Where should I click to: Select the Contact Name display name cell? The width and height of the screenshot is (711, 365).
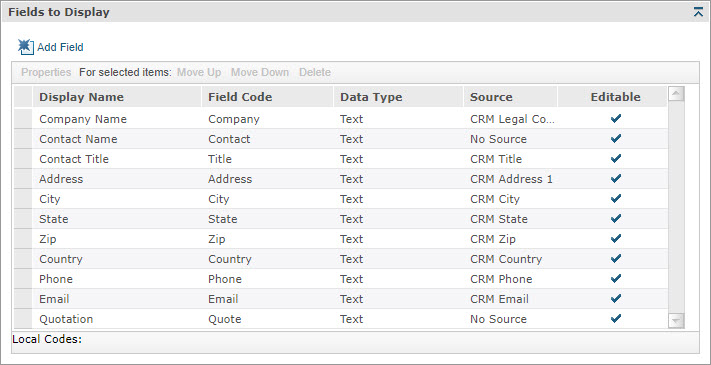[x=117, y=139]
